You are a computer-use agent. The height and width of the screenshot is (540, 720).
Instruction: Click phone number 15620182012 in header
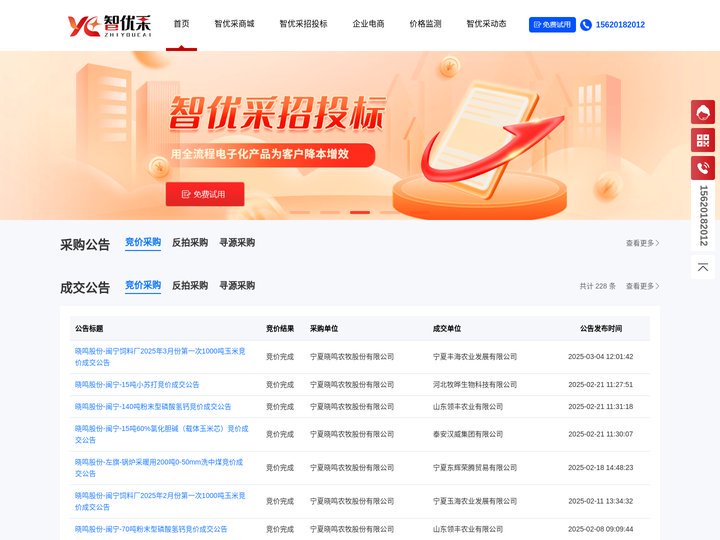click(620, 25)
